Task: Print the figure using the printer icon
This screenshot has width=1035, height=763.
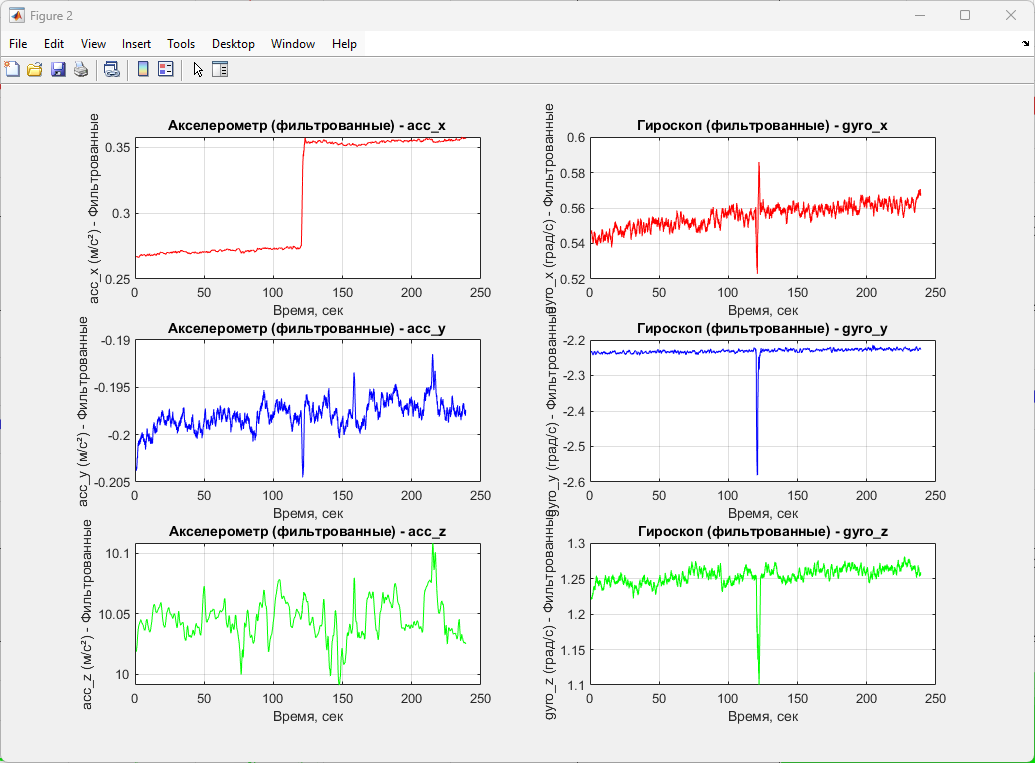Action: [81, 69]
